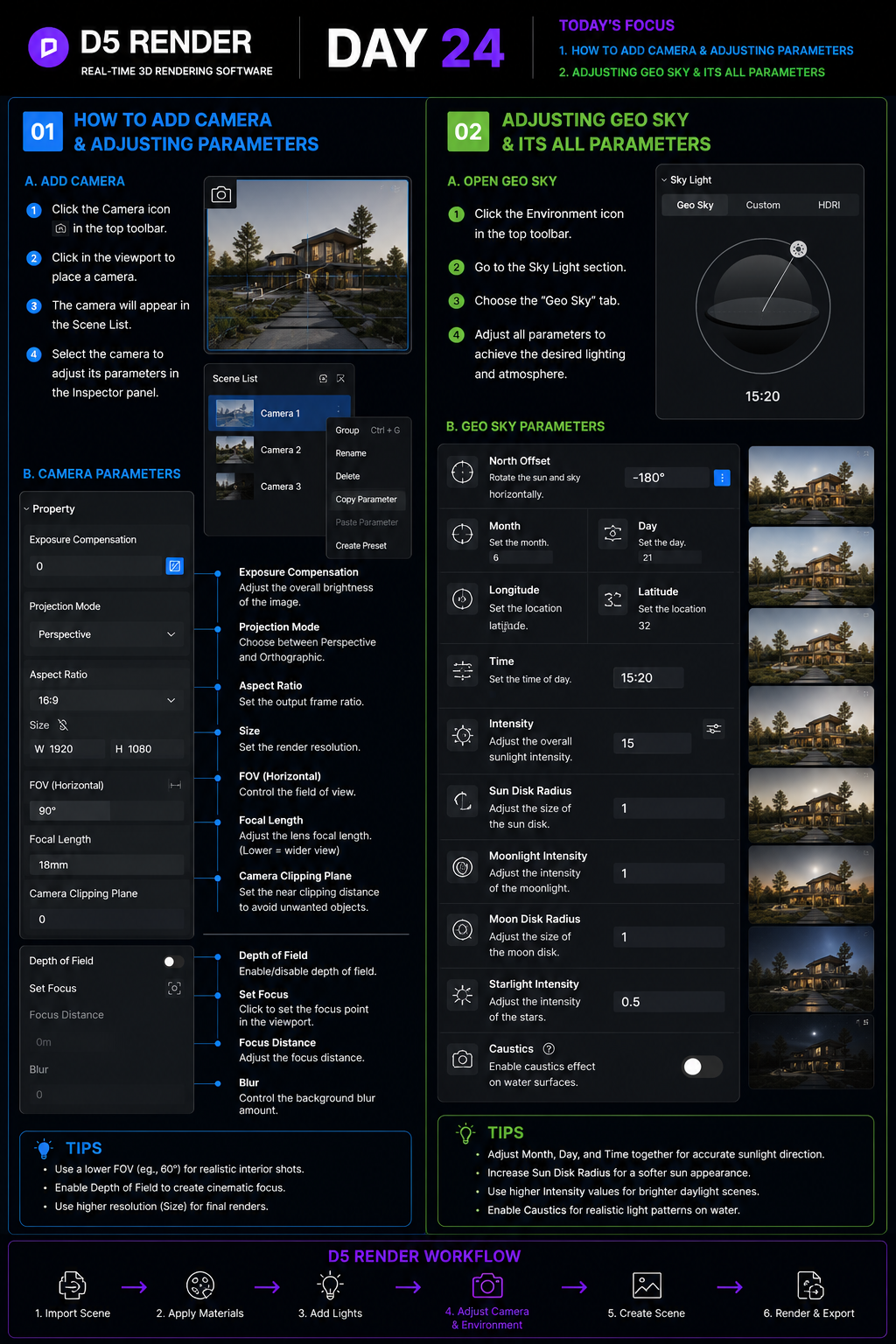Click the FOV horizontal direction icon
This screenshot has width=896, height=1344.
(x=175, y=786)
